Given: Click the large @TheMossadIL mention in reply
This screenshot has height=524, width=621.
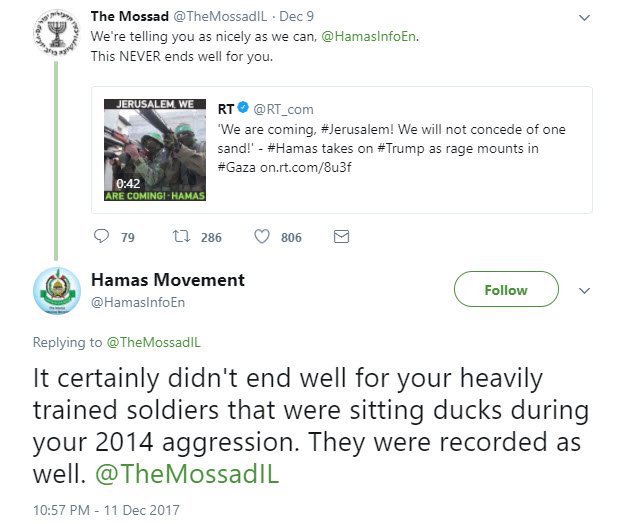Looking at the screenshot, I should click(187, 473).
